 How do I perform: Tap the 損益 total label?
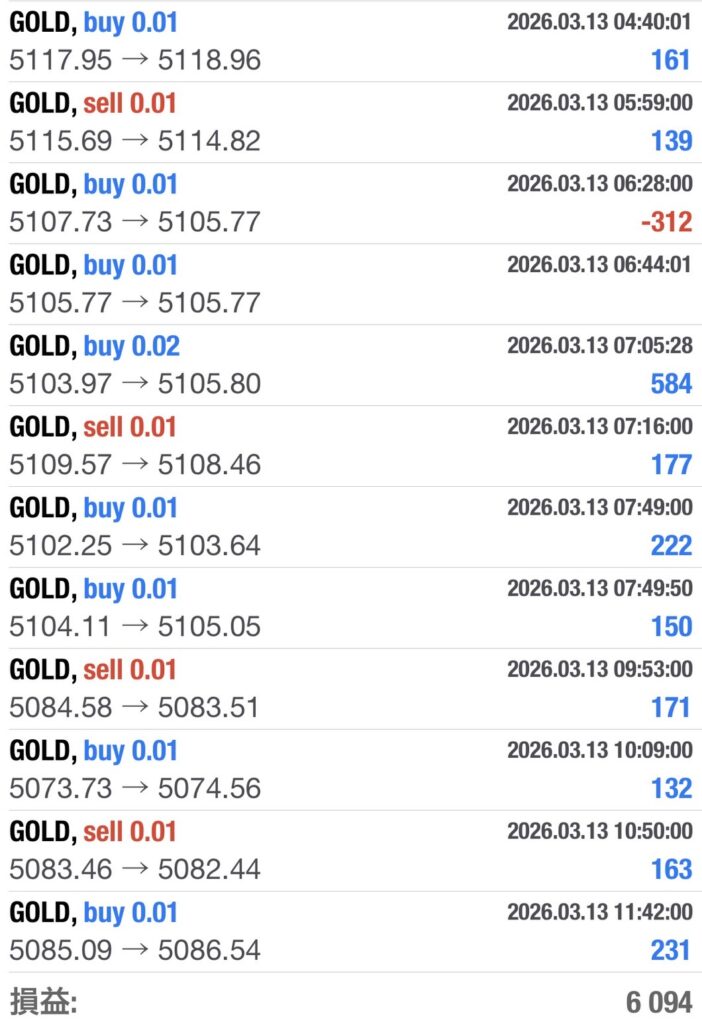click(44, 1001)
